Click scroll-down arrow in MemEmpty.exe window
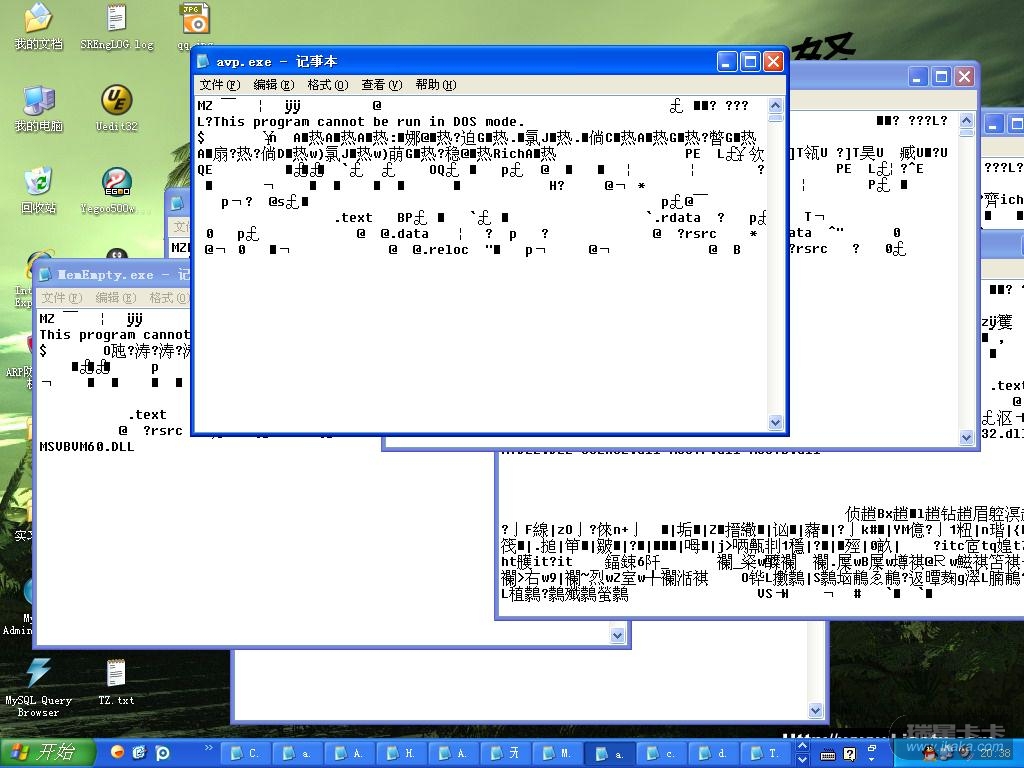 tap(617, 635)
